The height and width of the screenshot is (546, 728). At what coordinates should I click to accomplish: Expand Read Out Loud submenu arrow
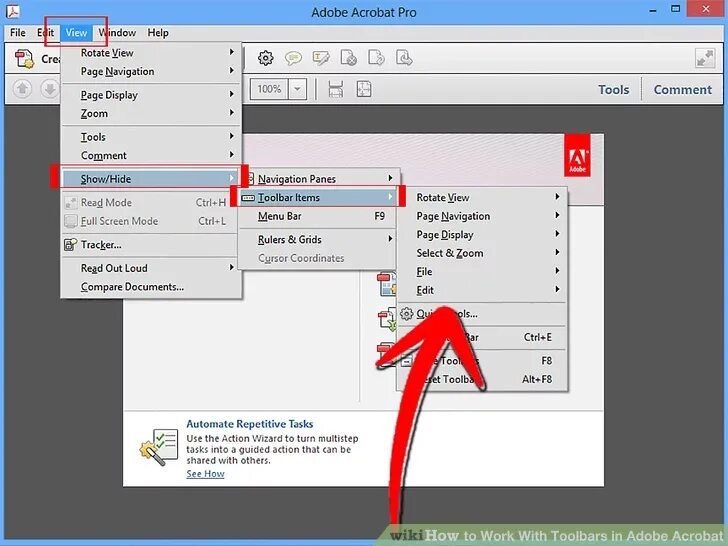click(x=231, y=267)
